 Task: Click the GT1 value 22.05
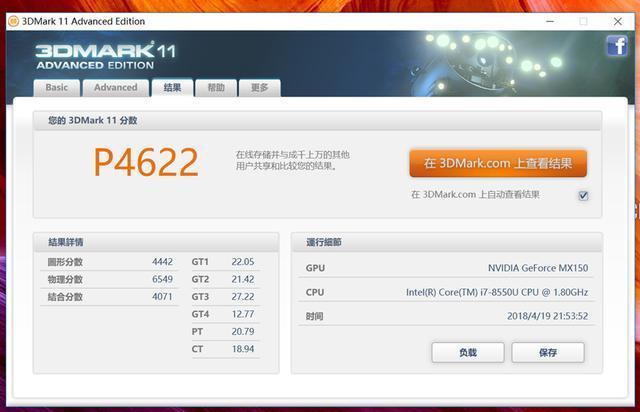pyautogui.click(x=243, y=262)
